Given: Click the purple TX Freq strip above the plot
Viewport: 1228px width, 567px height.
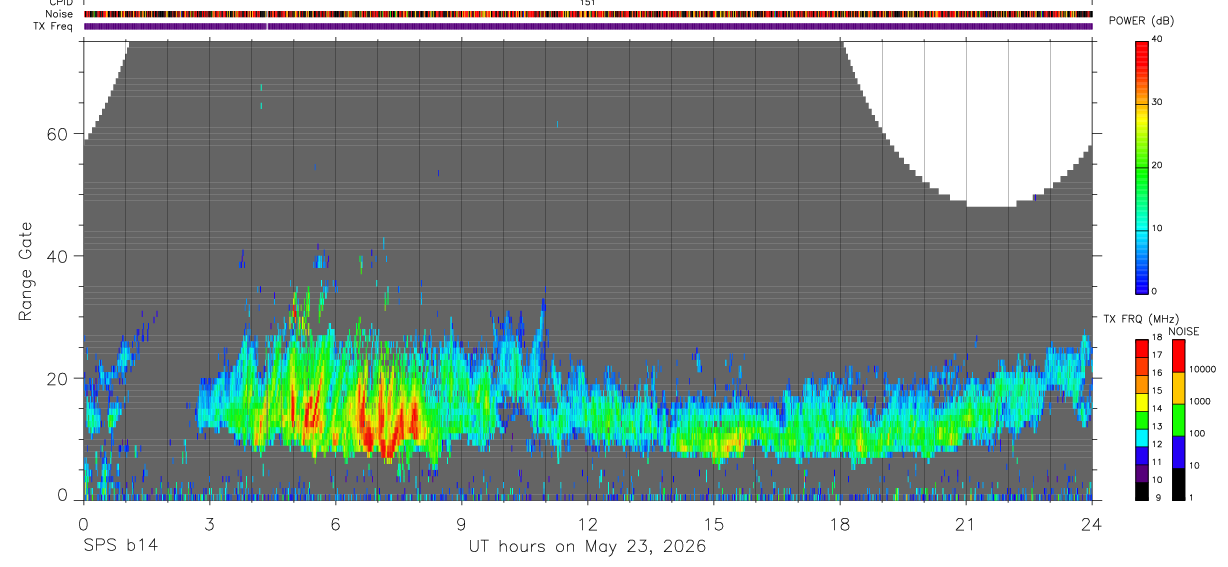Looking at the screenshot, I should 588,26.
